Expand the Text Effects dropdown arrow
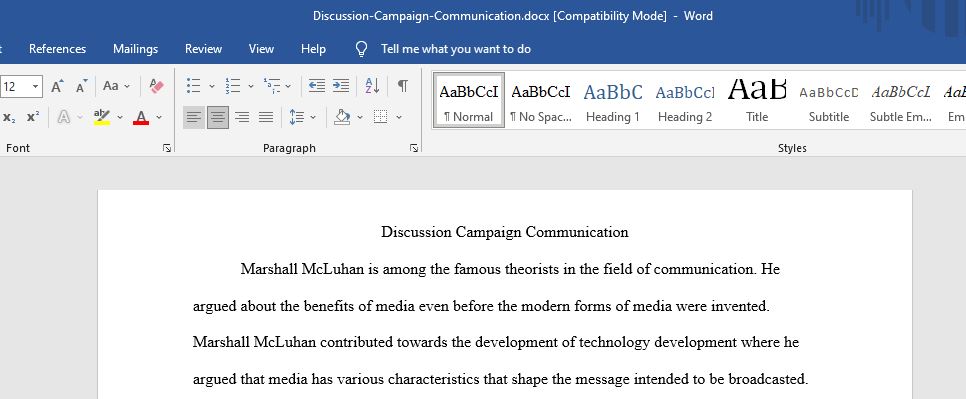 80,117
